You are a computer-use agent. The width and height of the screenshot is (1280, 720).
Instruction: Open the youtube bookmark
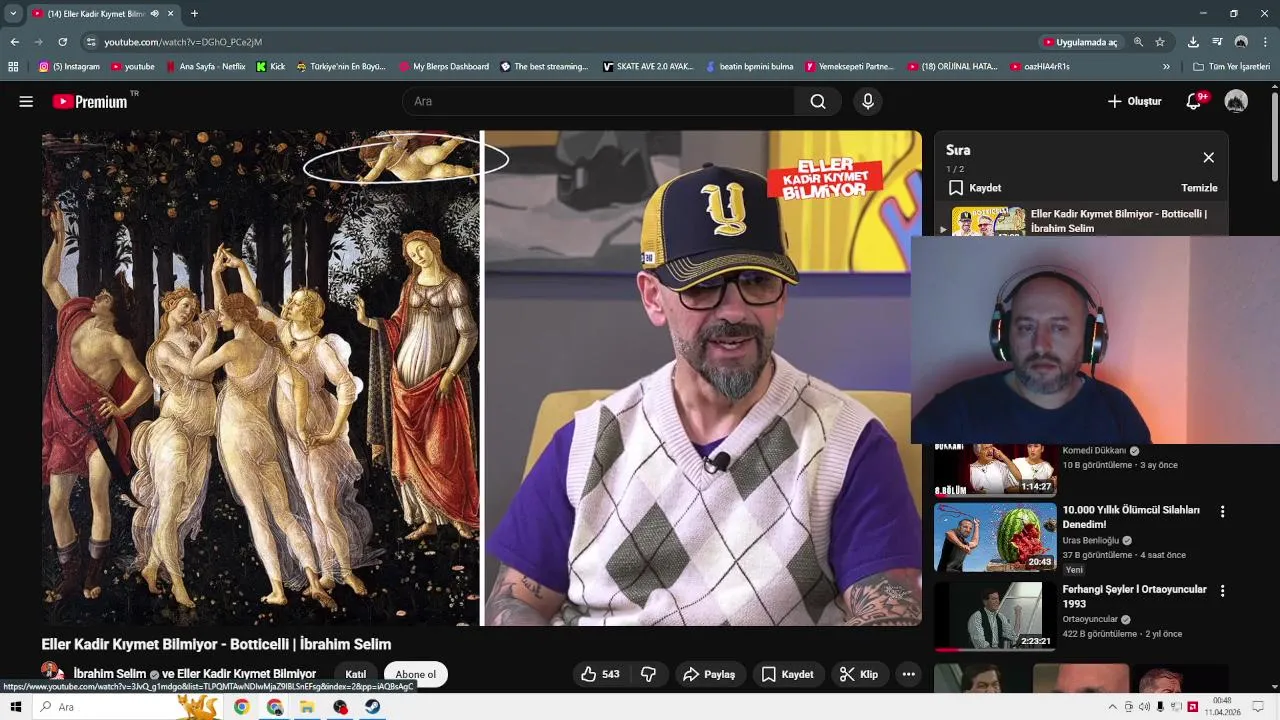[133, 67]
